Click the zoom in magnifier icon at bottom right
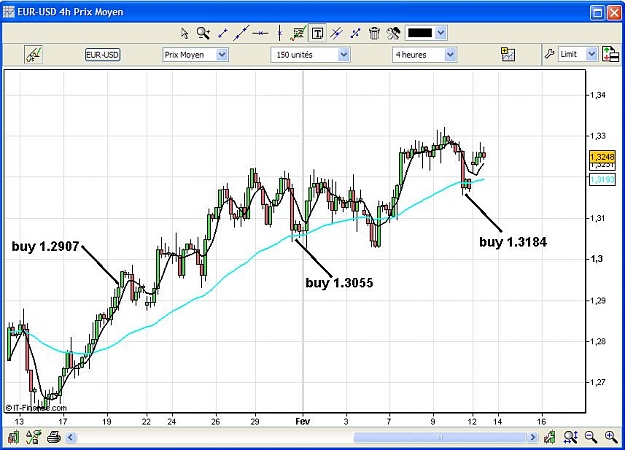Image resolution: width=625 pixels, height=450 pixels. [611, 437]
